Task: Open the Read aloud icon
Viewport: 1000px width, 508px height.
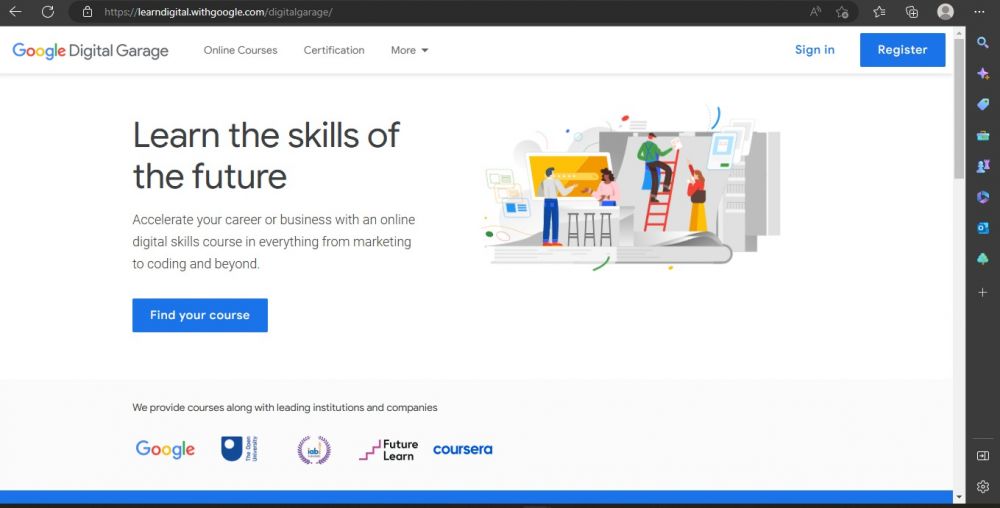Action: (815, 11)
